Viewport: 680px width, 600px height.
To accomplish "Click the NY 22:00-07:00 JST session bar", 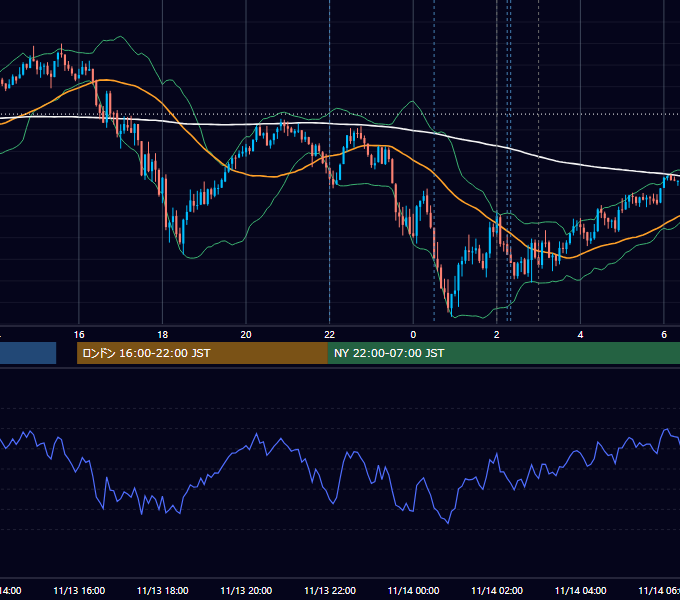I will click(504, 353).
